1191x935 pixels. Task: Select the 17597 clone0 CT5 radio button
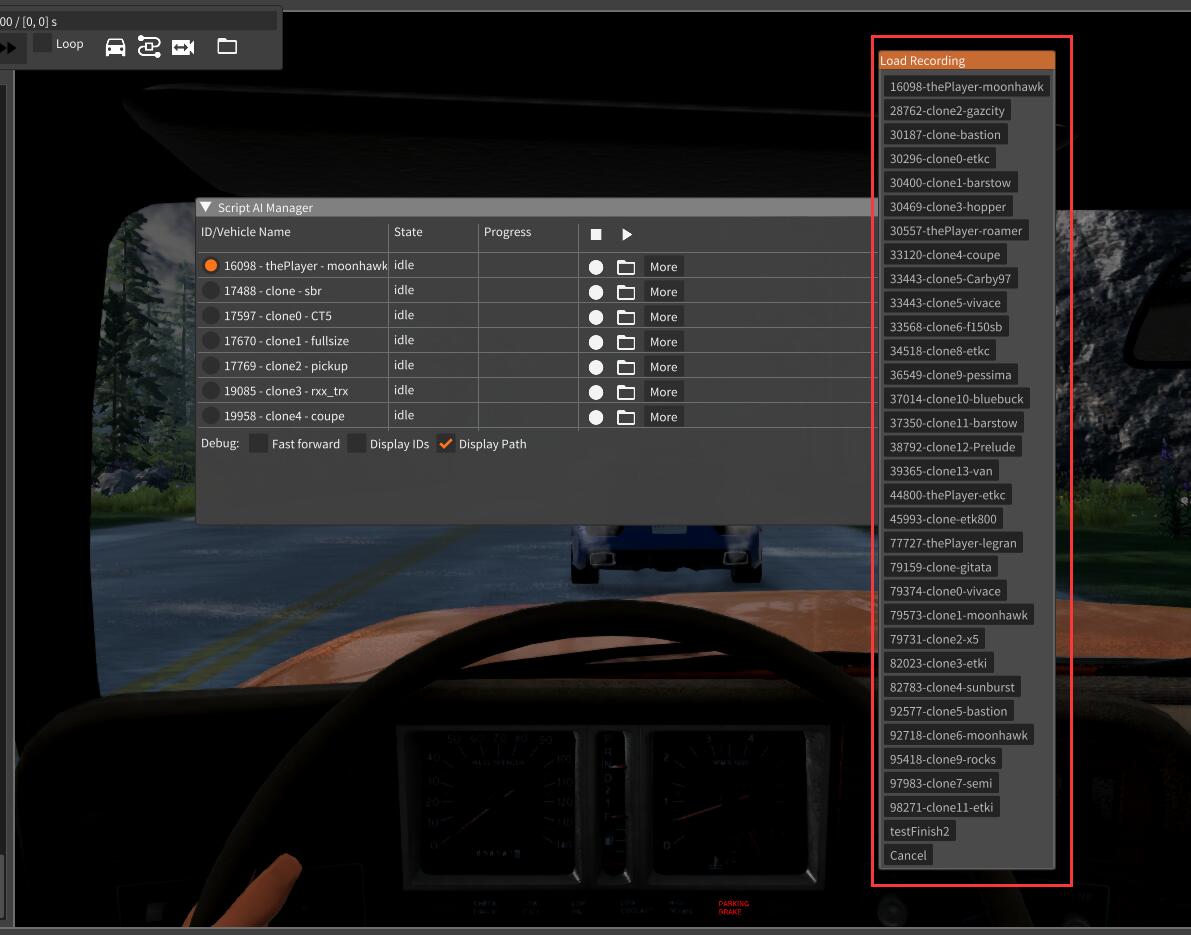click(211, 315)
